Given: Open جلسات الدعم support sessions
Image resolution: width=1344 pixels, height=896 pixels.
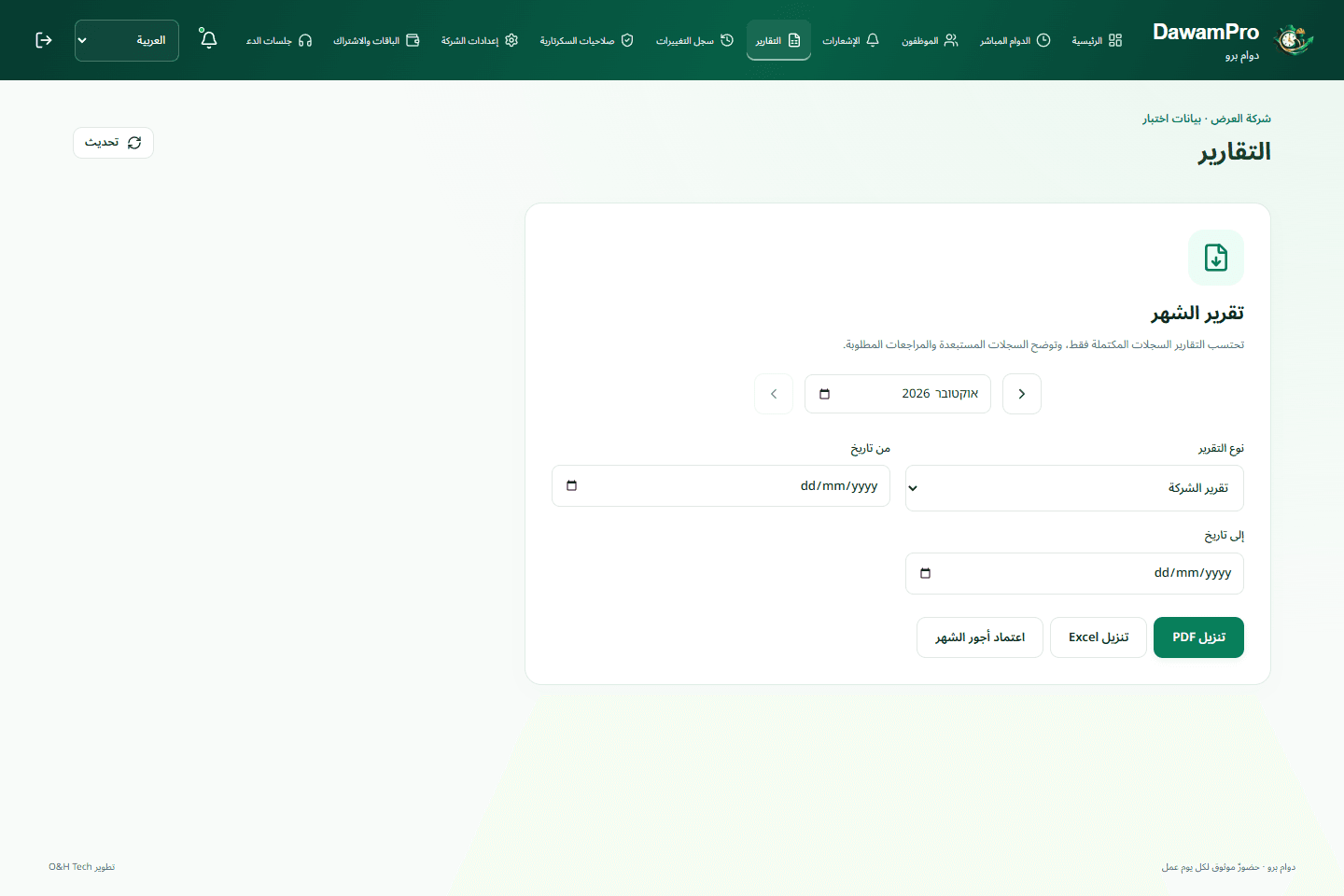Looking at the screenshot, I should click(x=278, y=40).
